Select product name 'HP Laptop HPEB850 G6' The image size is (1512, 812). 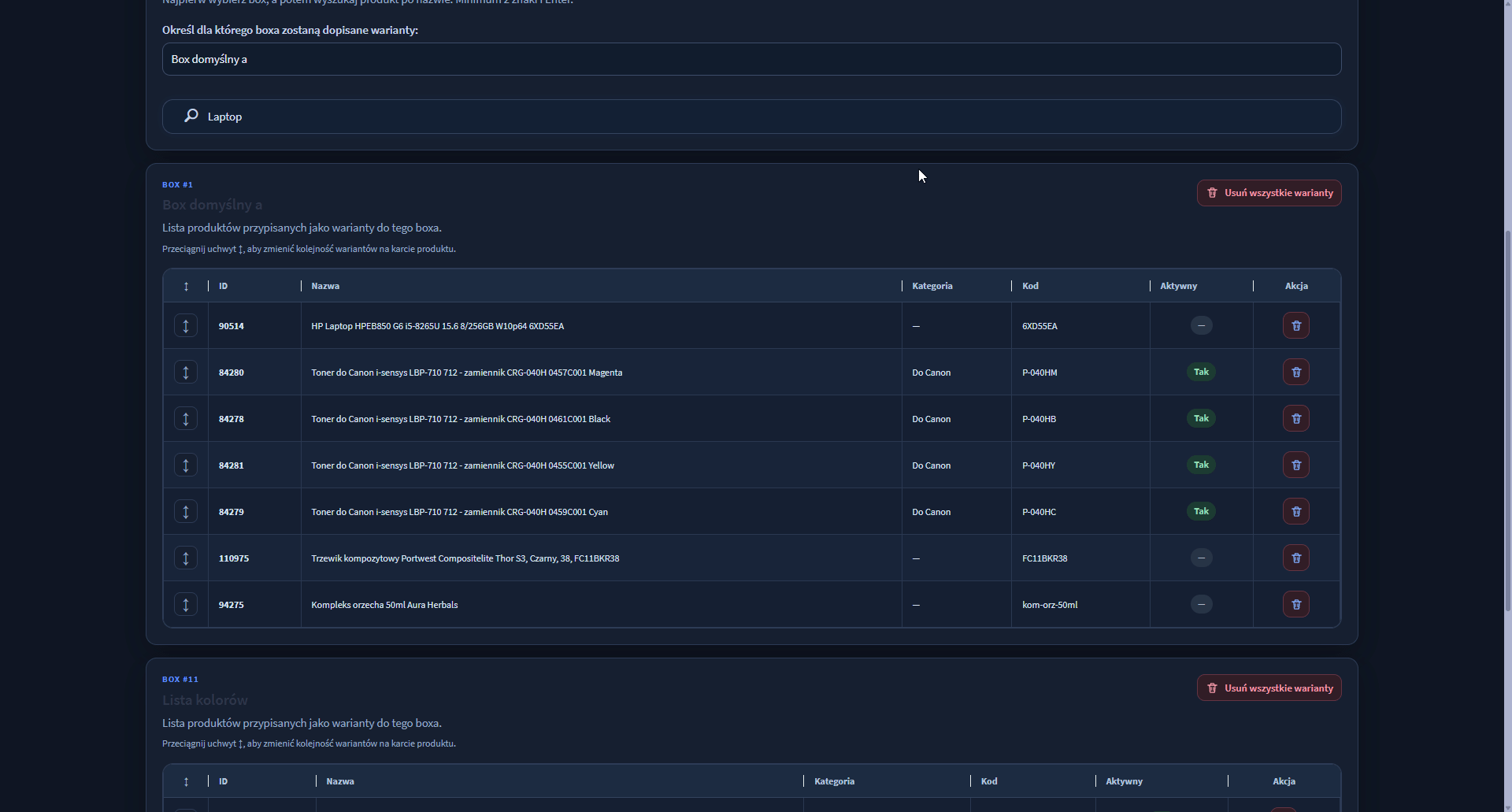pyautogui.click(x=437, y=326)
